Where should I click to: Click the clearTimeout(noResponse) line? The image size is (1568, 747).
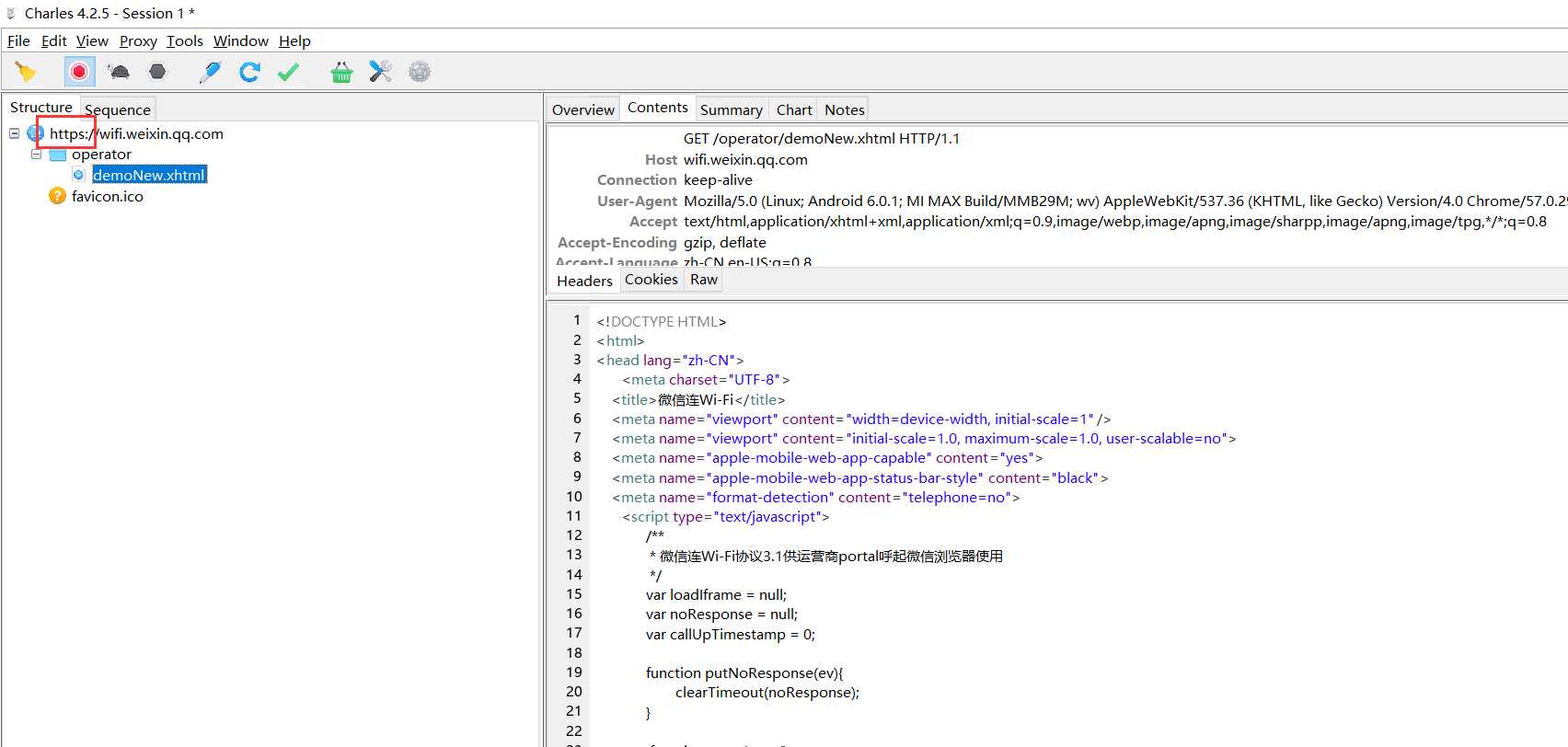767,693
